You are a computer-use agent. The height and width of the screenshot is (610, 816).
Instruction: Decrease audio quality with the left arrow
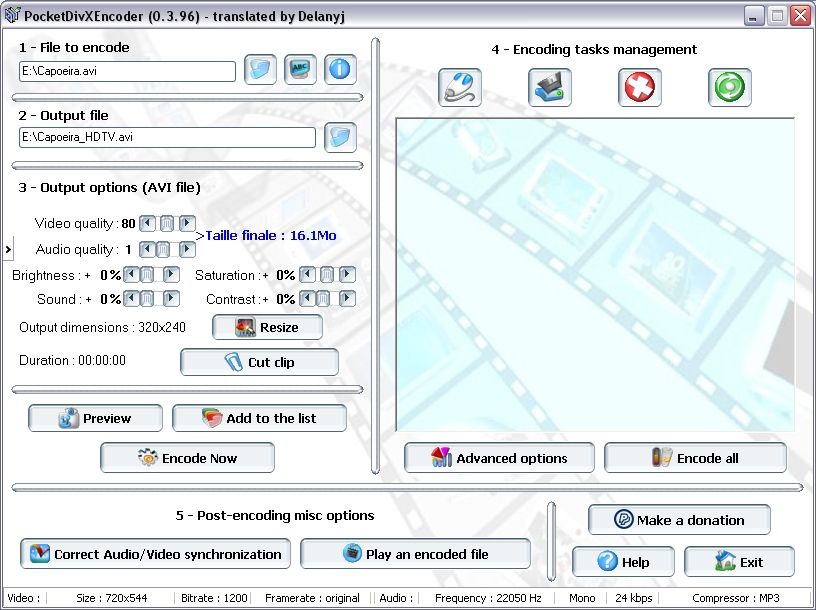coord(147,249)
